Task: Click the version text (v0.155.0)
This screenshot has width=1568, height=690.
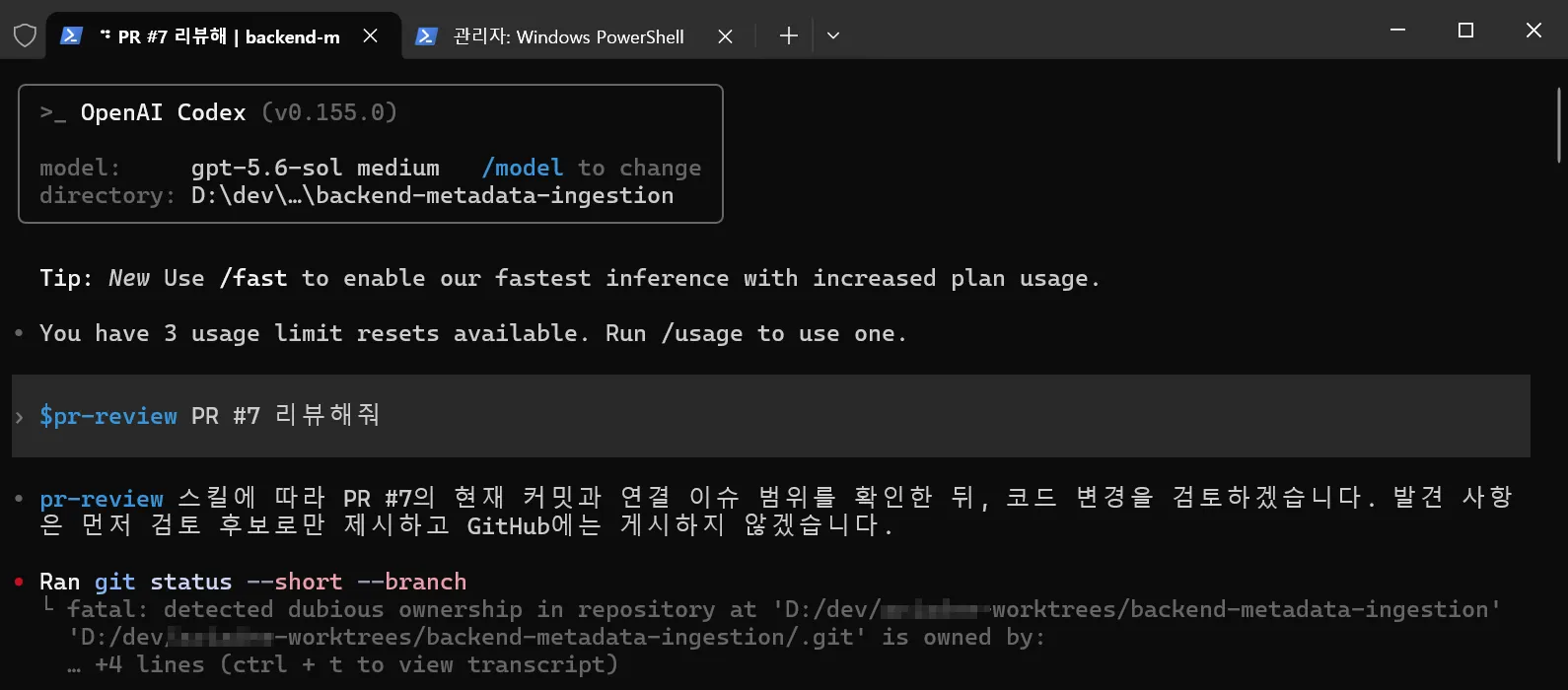Action: (329, 112)
